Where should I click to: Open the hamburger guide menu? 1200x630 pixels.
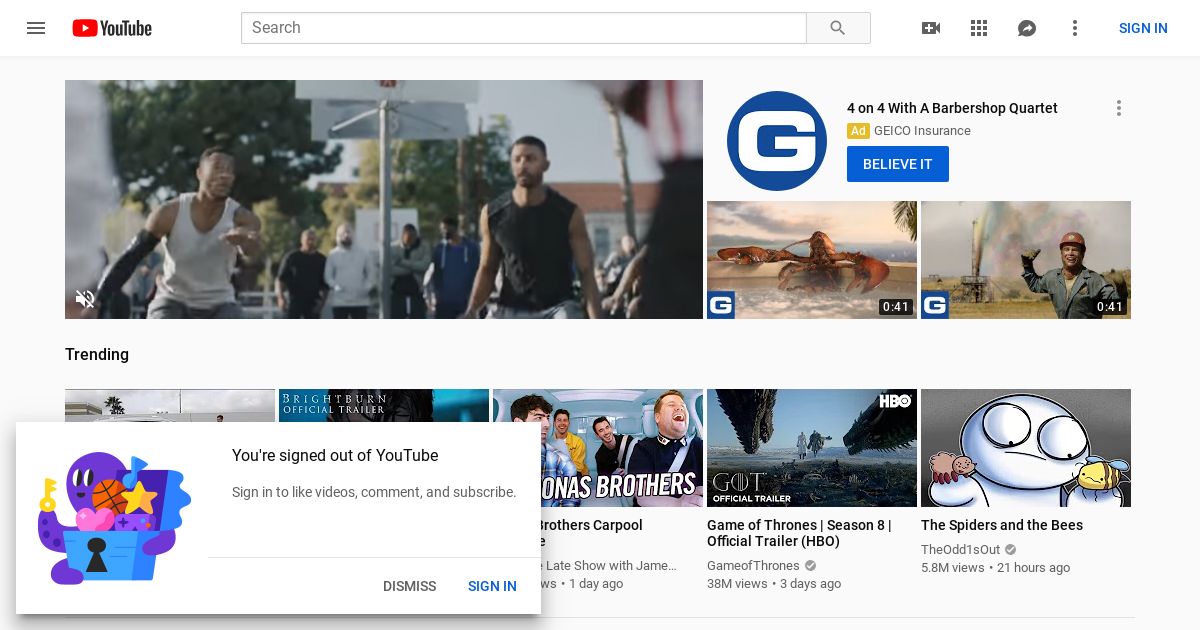36,28
